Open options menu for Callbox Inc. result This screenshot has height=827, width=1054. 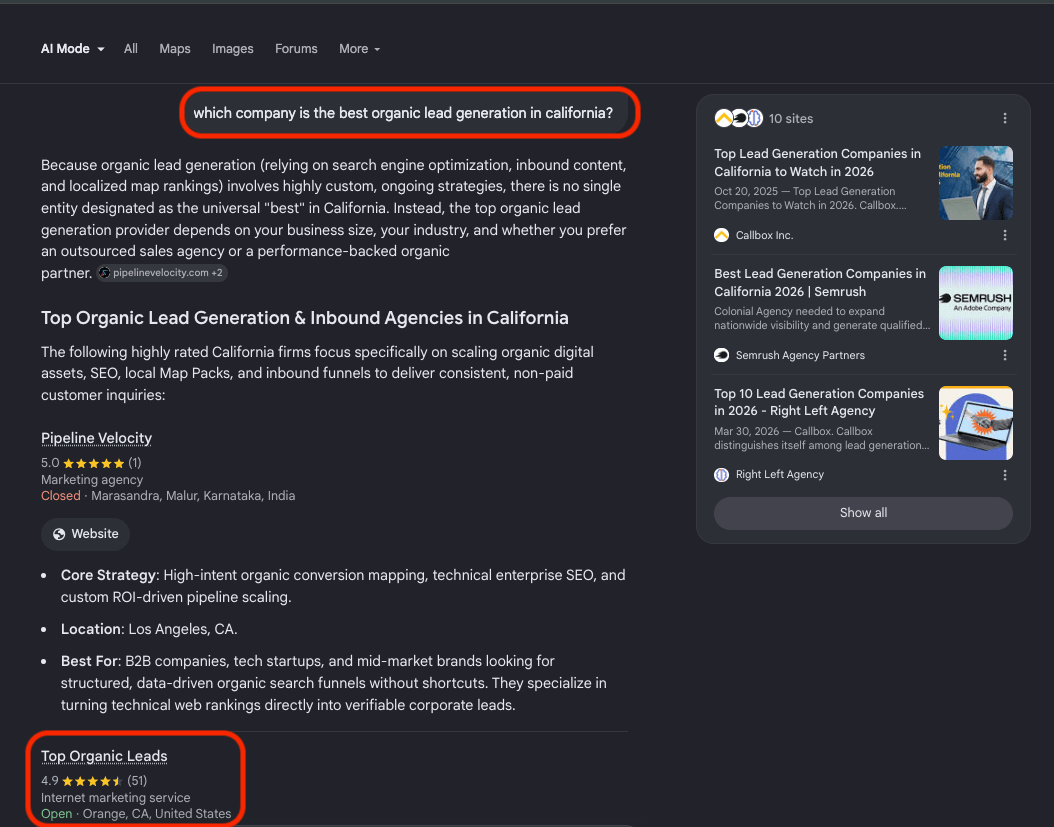coord(1005,235)
